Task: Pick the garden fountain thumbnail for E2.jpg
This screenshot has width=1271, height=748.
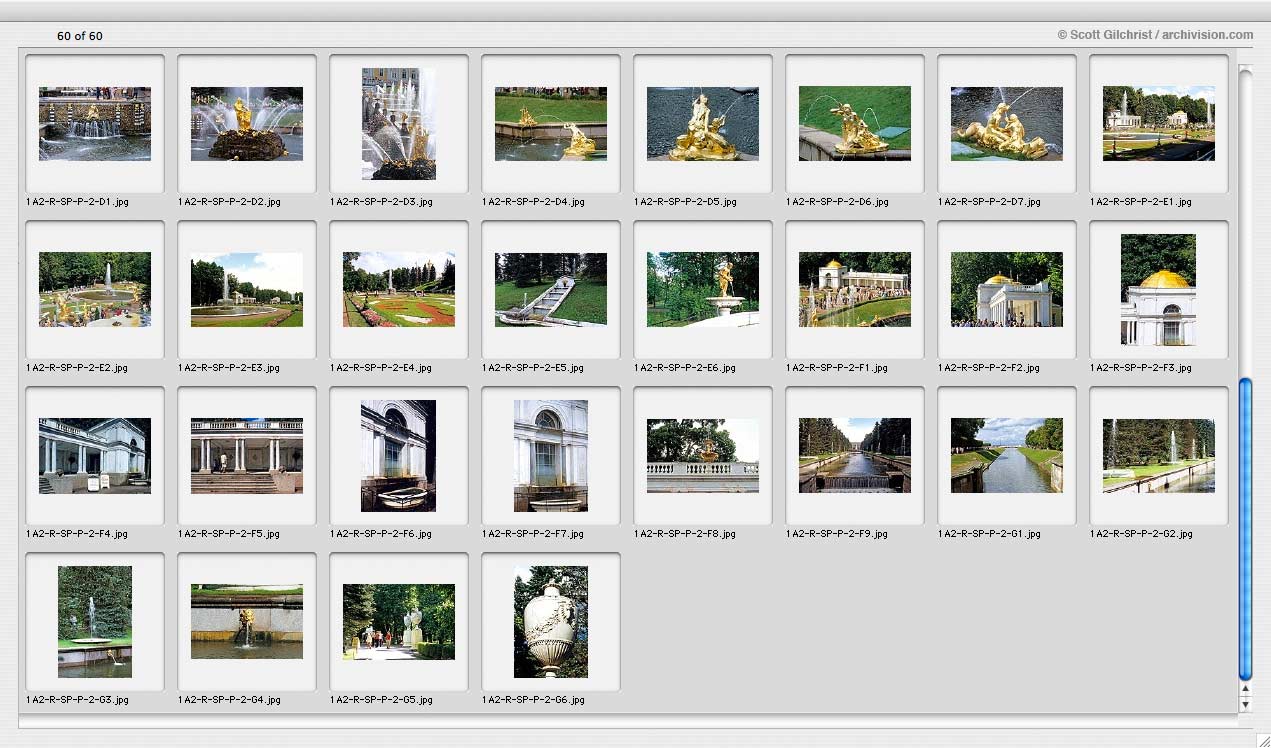Action: coord(95,290)
